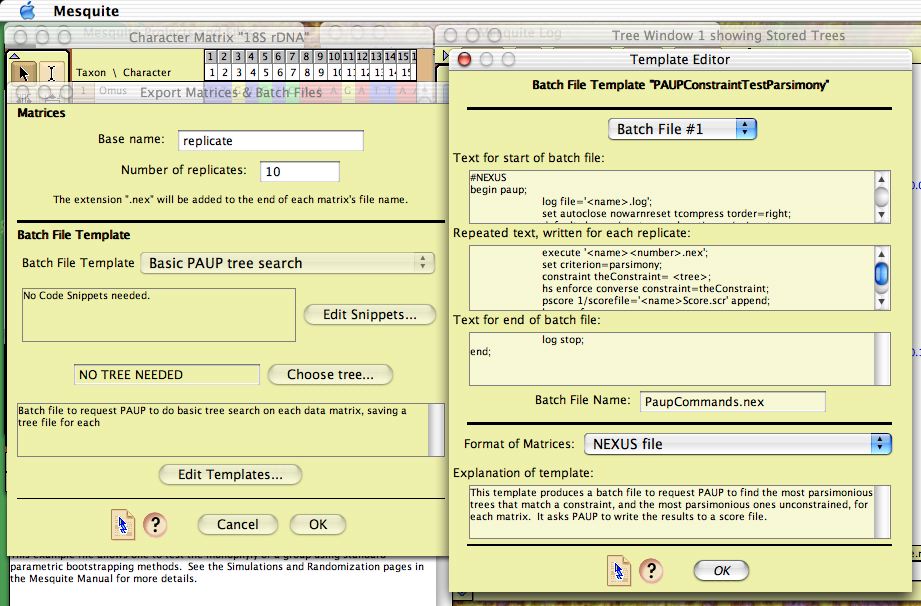
Task: Click OK in the Template Editor
Action: [721, 570]
